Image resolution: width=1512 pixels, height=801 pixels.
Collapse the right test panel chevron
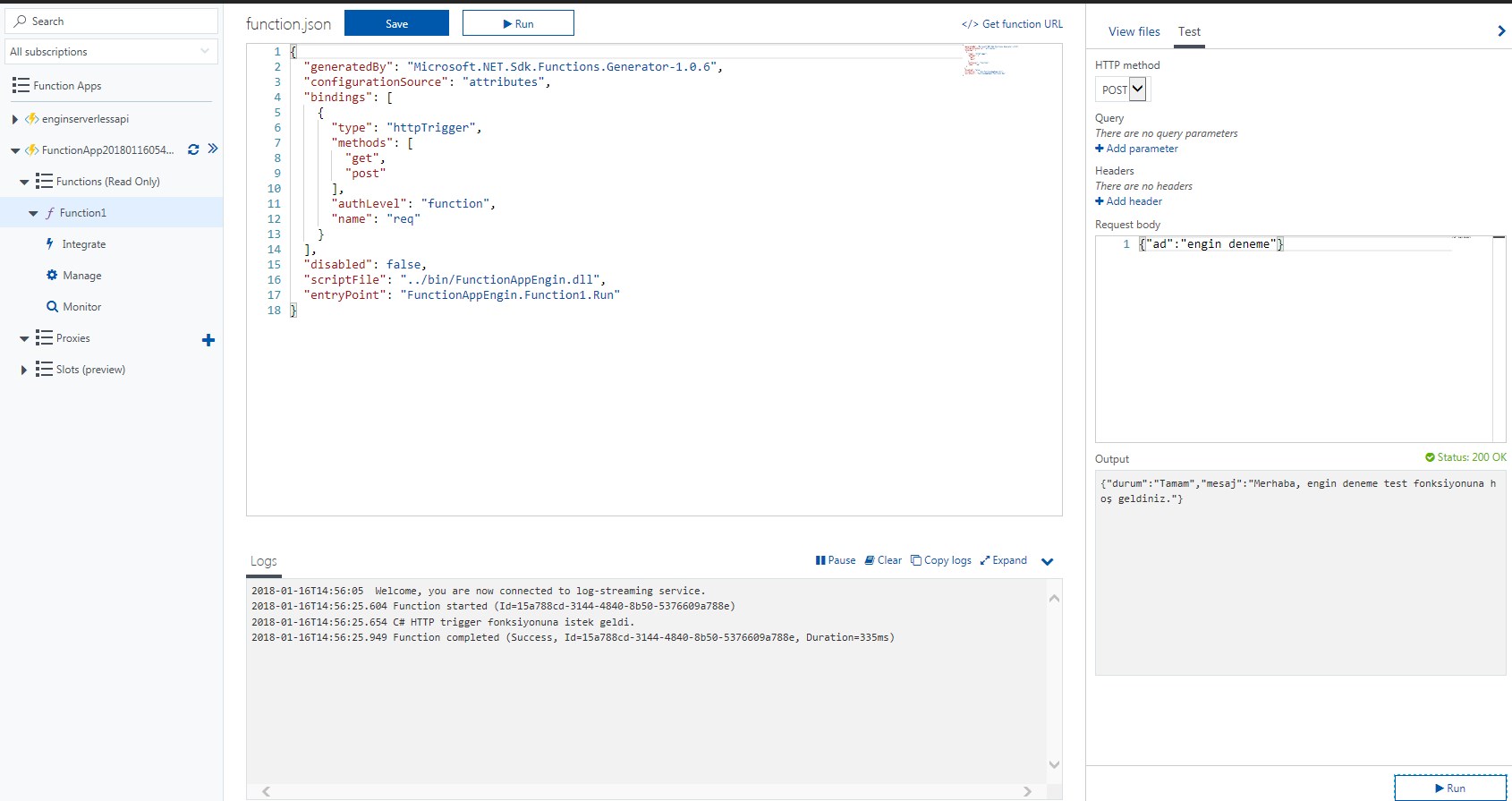coord(1501,31)
